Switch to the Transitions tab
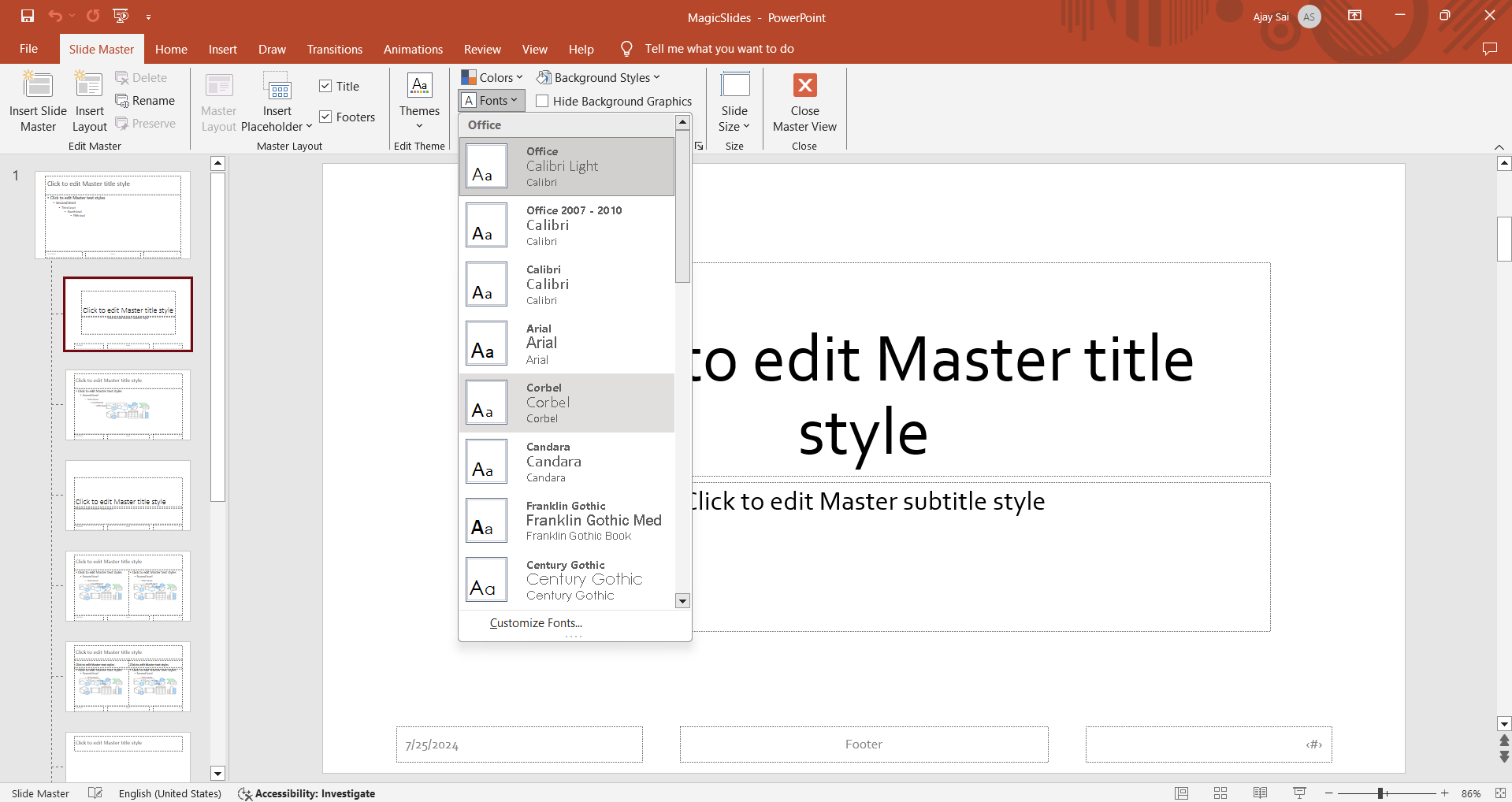1512x802 pixels. 334,49
